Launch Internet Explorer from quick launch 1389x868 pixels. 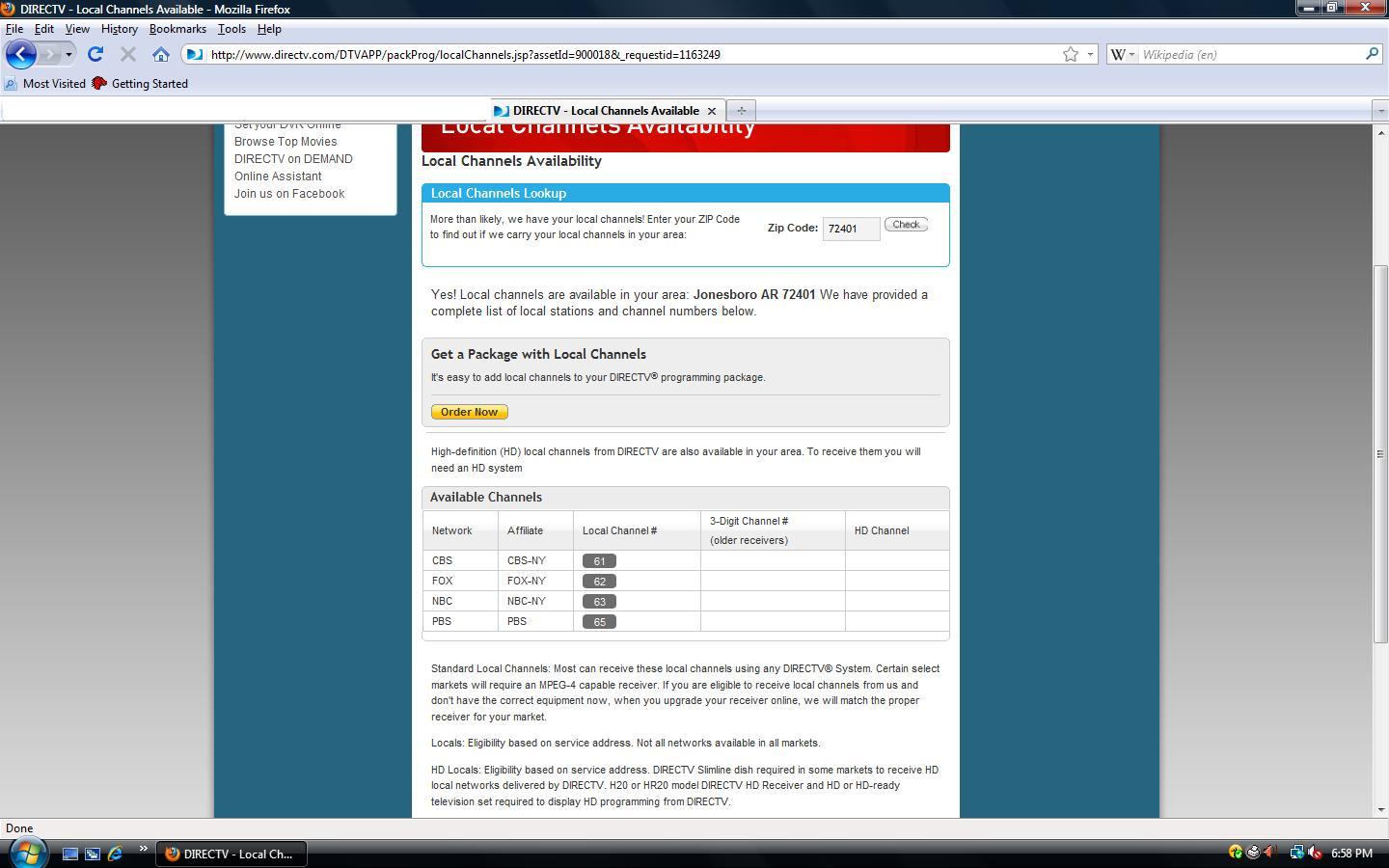(x=115, y=854)
